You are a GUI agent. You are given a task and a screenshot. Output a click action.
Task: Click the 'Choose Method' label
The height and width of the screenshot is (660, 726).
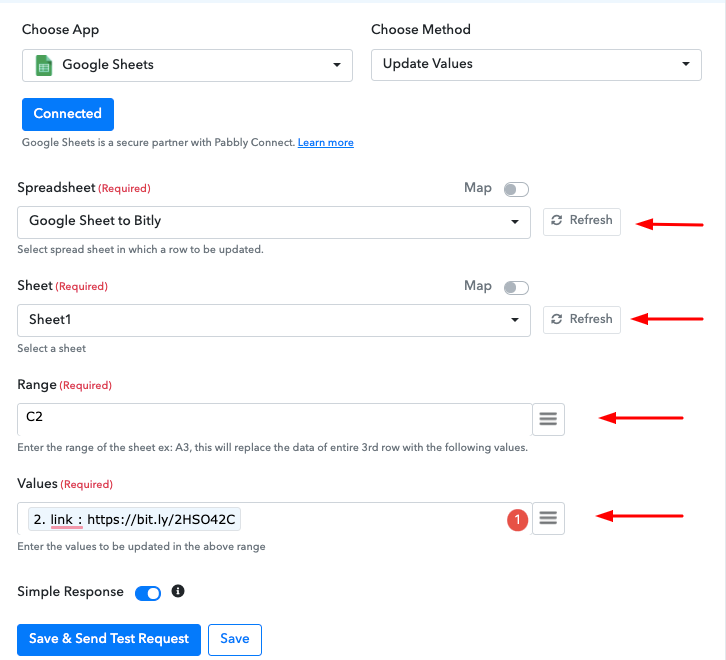pyautogui.click(x=420, y=30)
